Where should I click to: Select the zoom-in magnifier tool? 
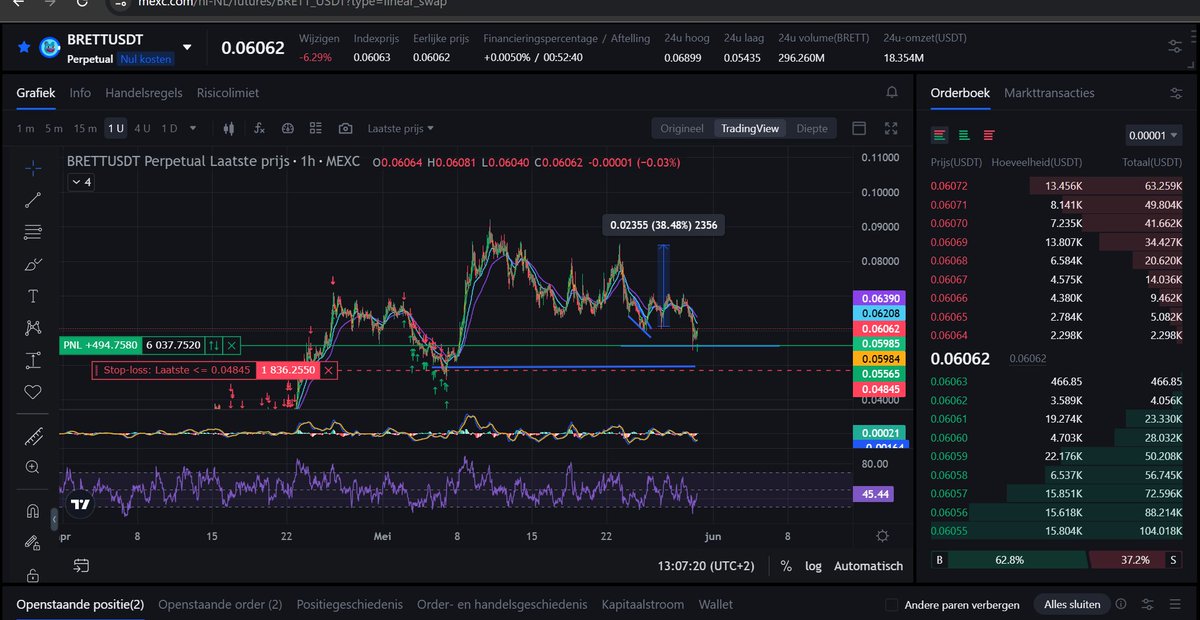(33, 467)
